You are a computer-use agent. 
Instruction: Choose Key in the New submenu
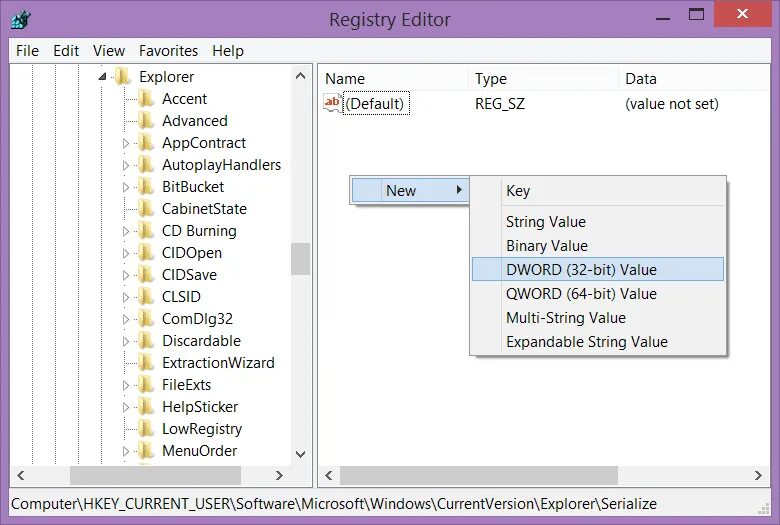coord(598,191)
